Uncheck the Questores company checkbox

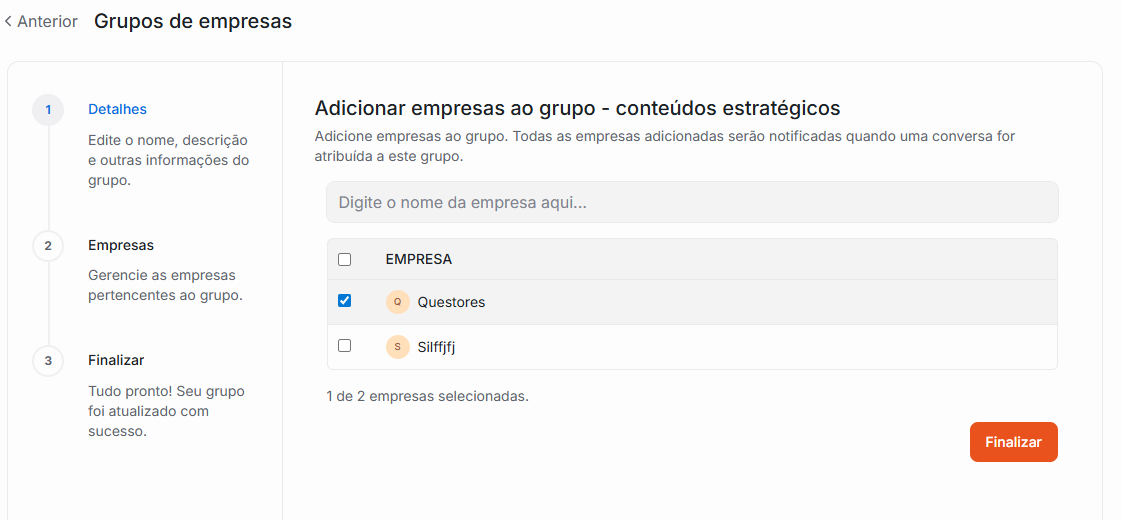345,301
